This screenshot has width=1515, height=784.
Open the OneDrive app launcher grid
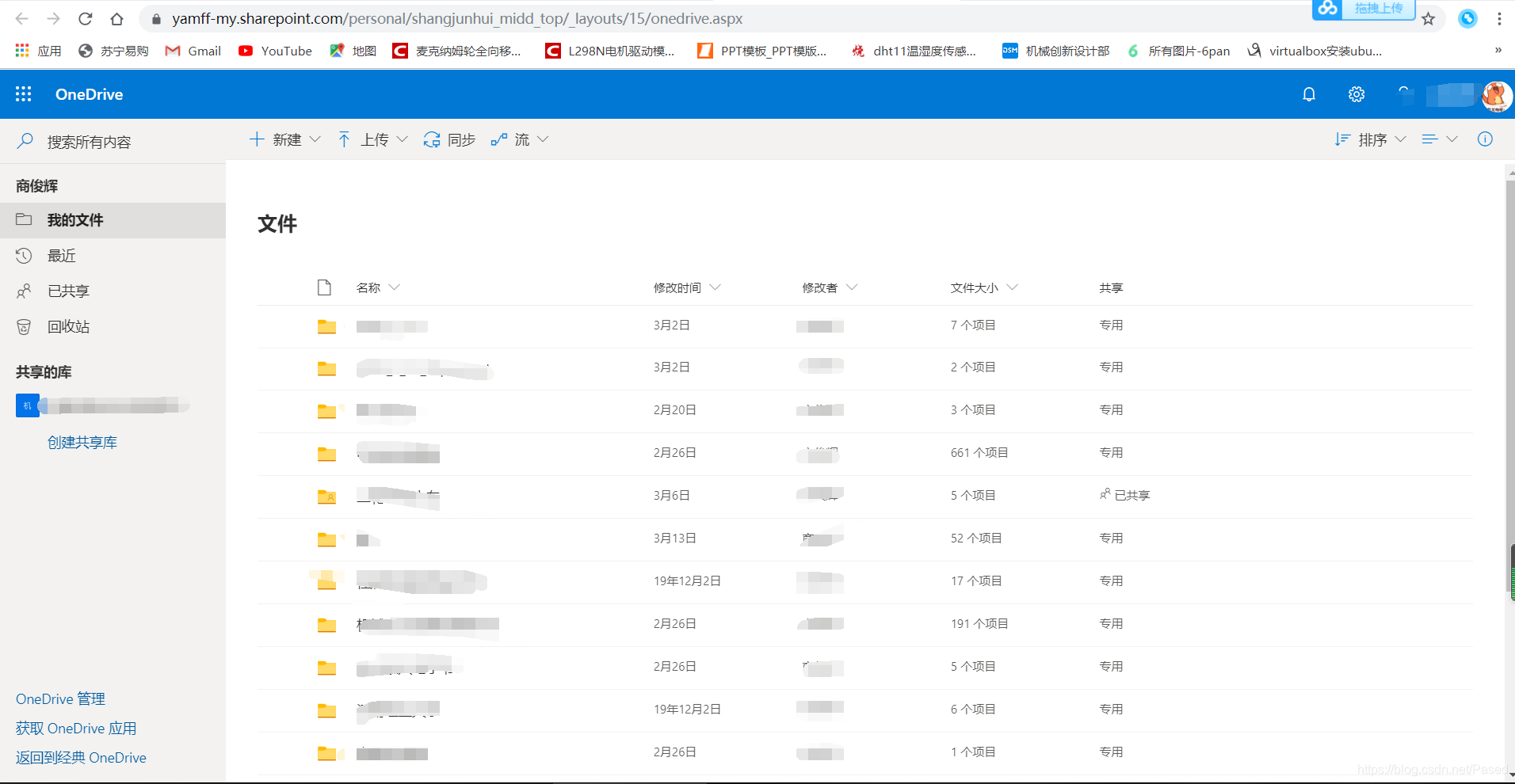24,94
